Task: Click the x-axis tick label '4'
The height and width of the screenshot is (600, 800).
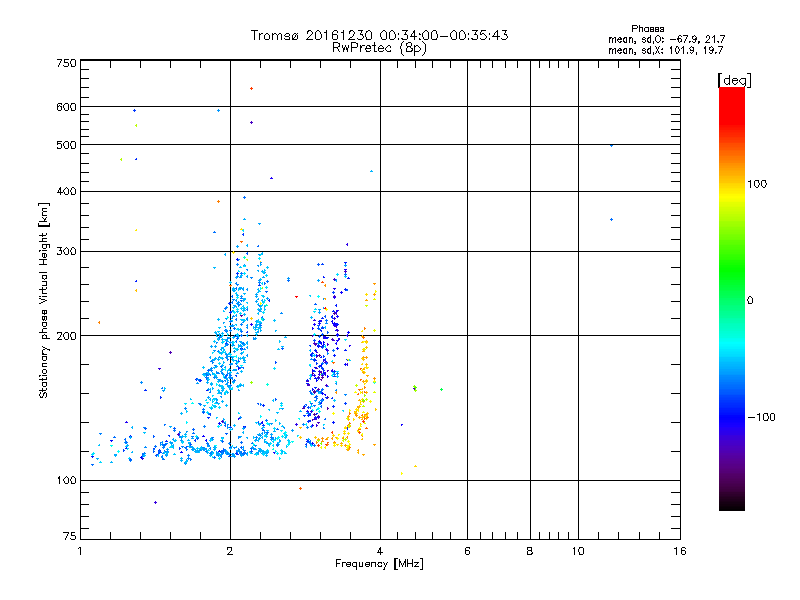Action: (x=380, y=551)
